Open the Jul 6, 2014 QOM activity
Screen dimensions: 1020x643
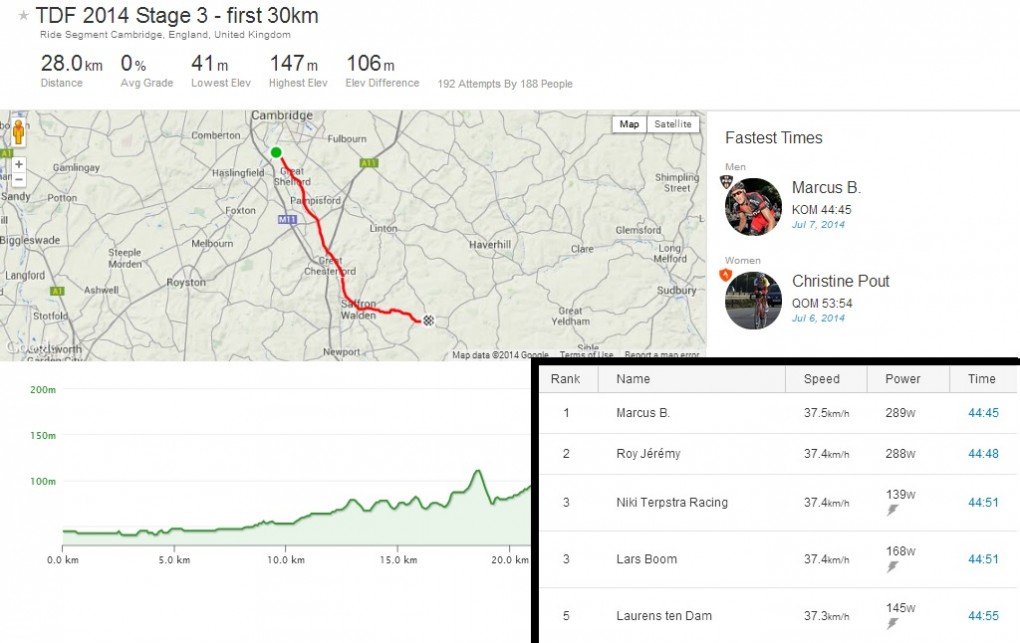818,318
